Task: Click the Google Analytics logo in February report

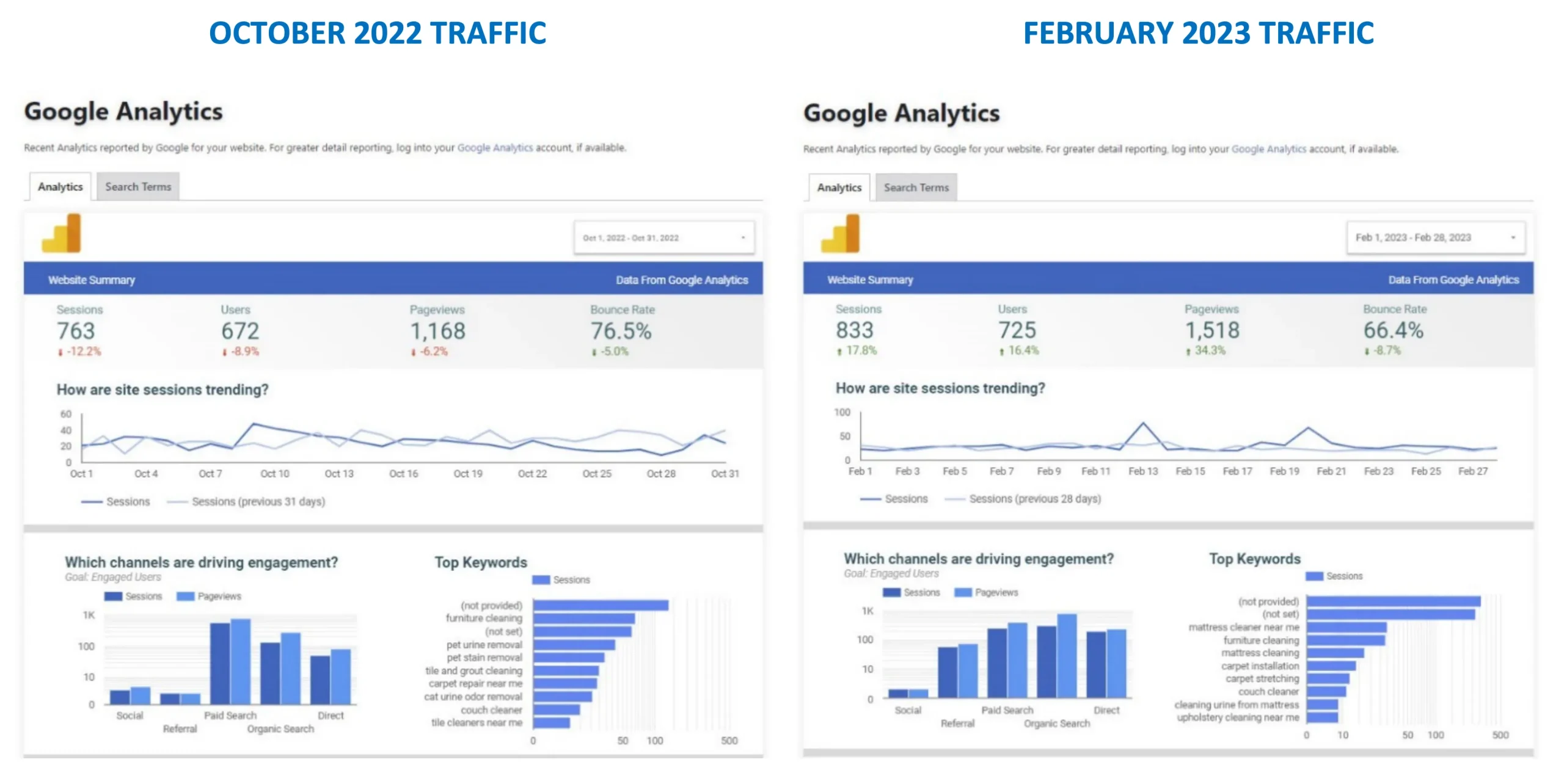Action: click(x=840, y=234)
